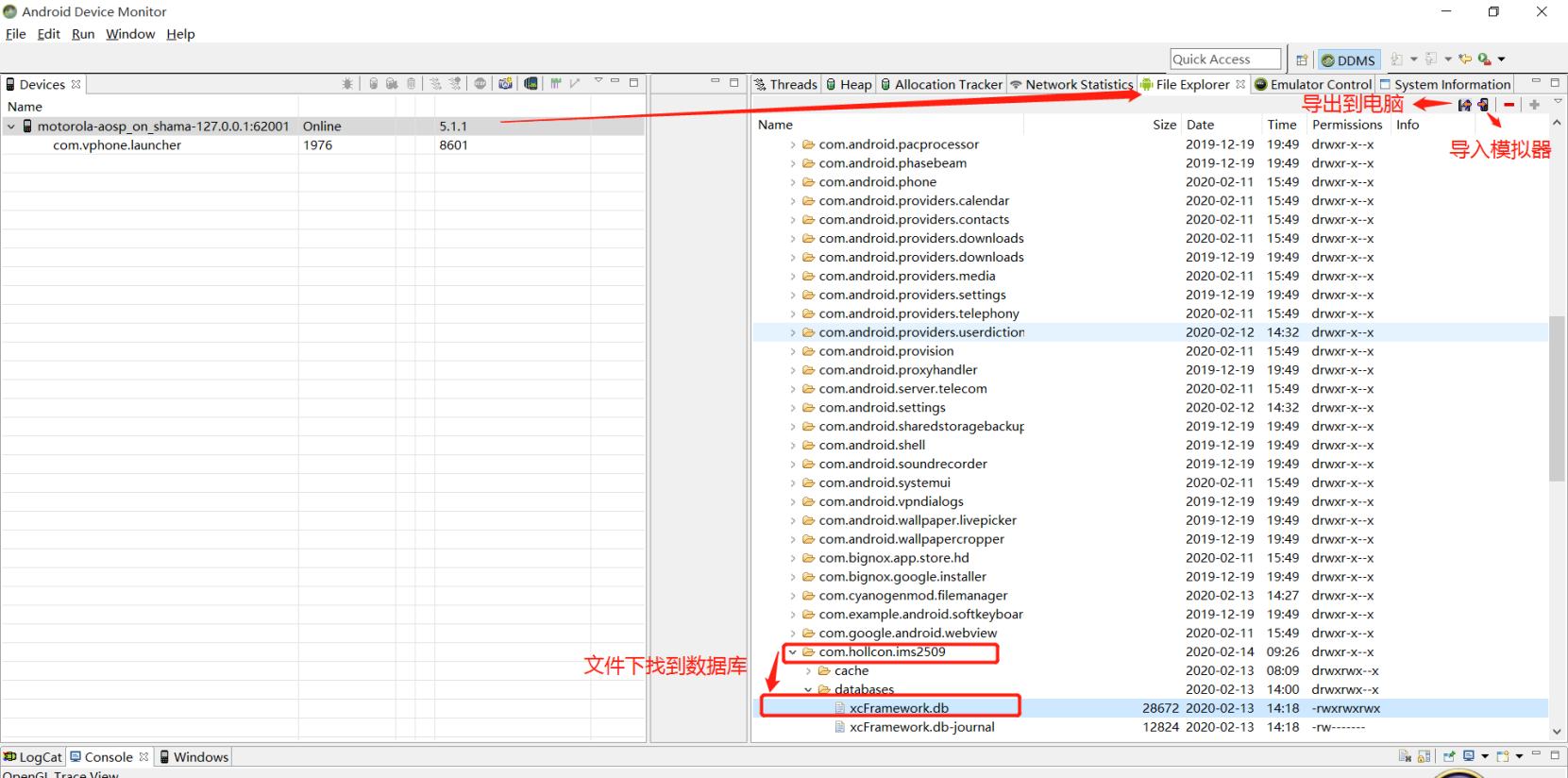
Task: Open the Run toolbar dropdown arrow
Action: click(x=1501, y=59)
